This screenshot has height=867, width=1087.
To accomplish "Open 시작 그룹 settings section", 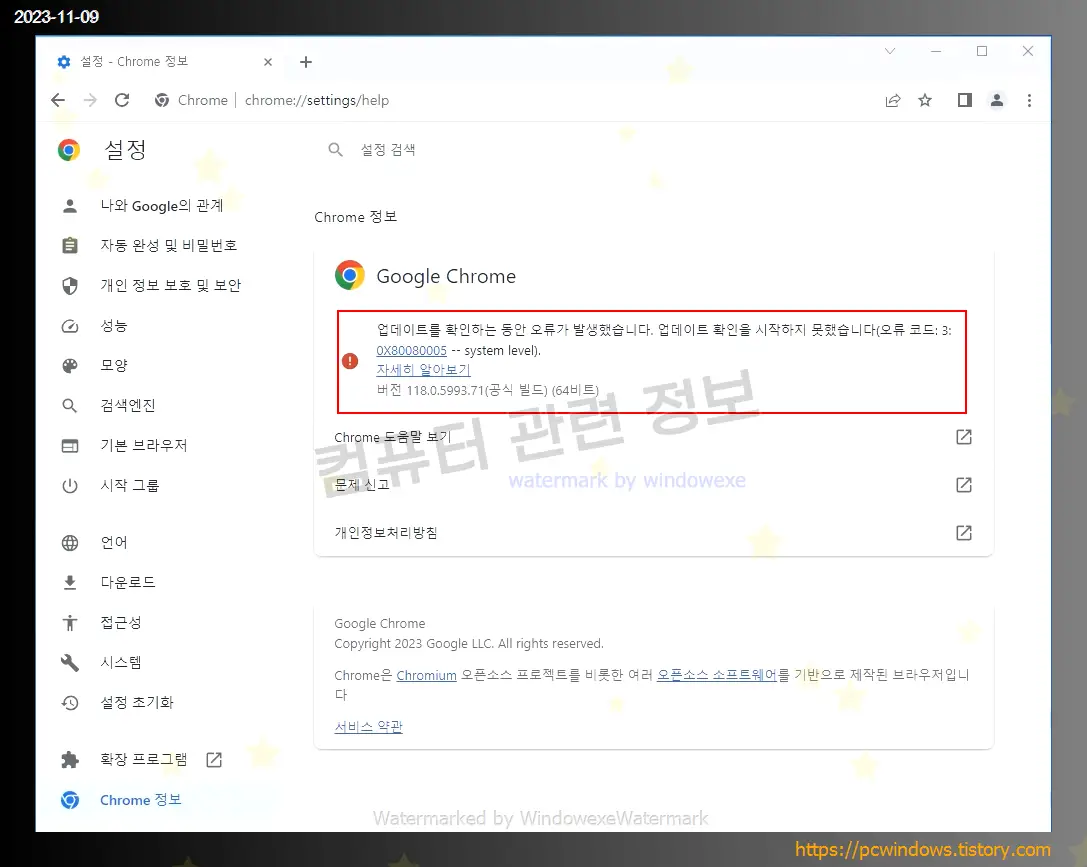I will tap(130, 486).
